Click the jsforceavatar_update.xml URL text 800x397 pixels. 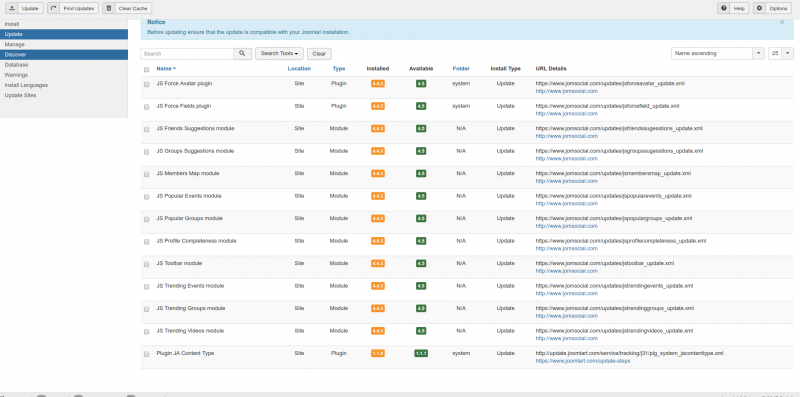[x=610, y=83]
